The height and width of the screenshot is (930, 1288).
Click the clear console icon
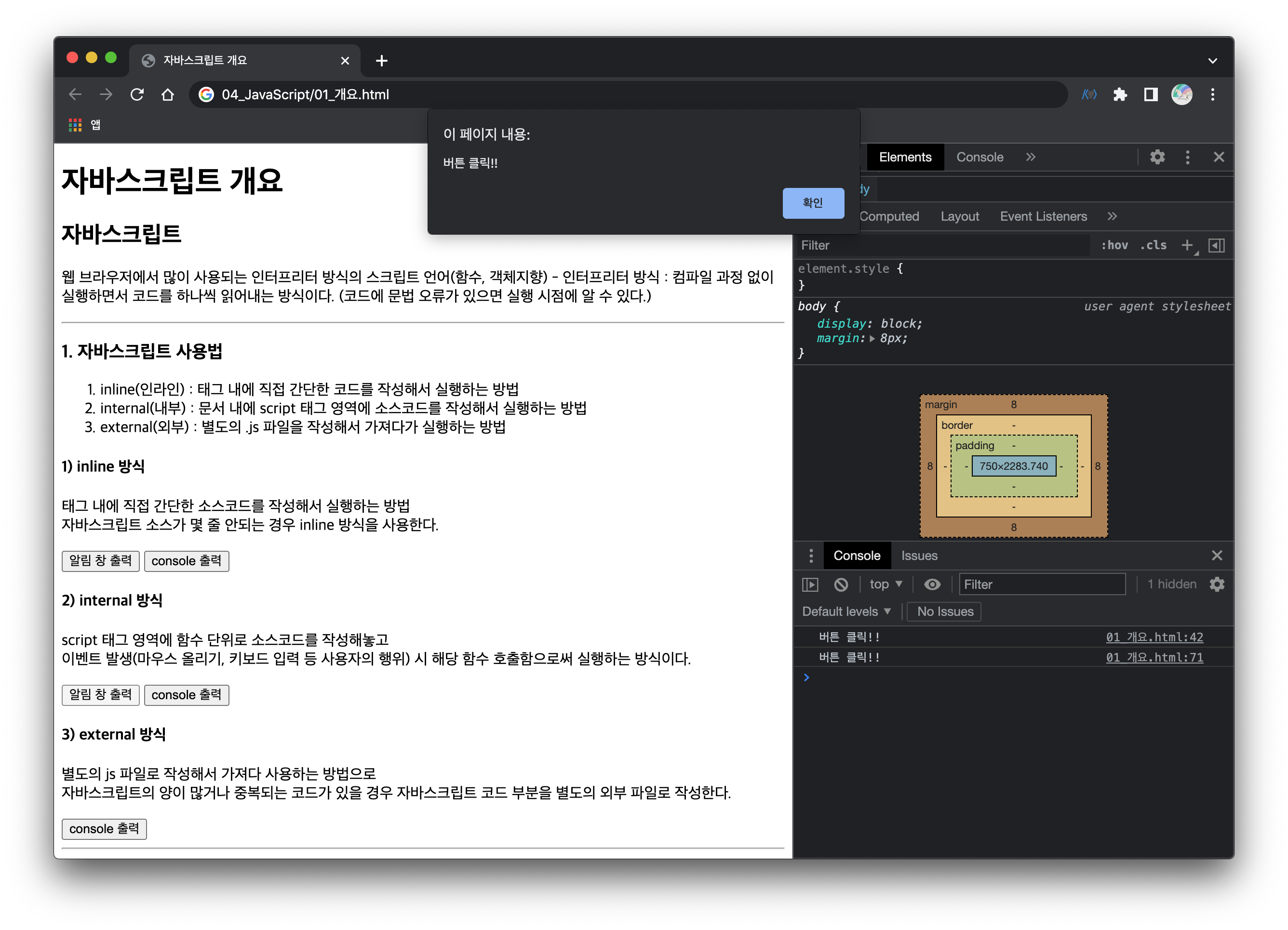[841, 584]
